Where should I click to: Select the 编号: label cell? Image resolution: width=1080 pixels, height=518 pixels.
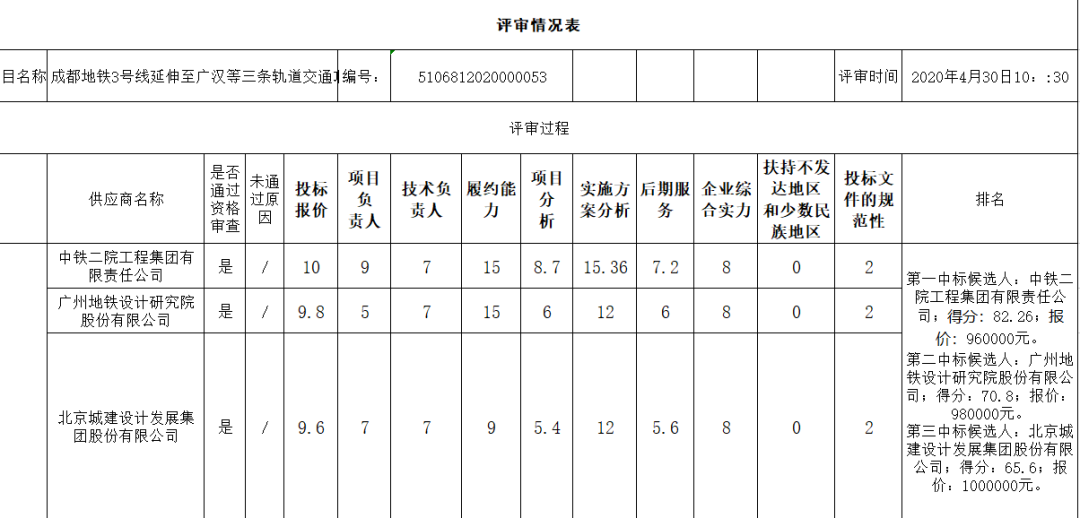point(364,76)
